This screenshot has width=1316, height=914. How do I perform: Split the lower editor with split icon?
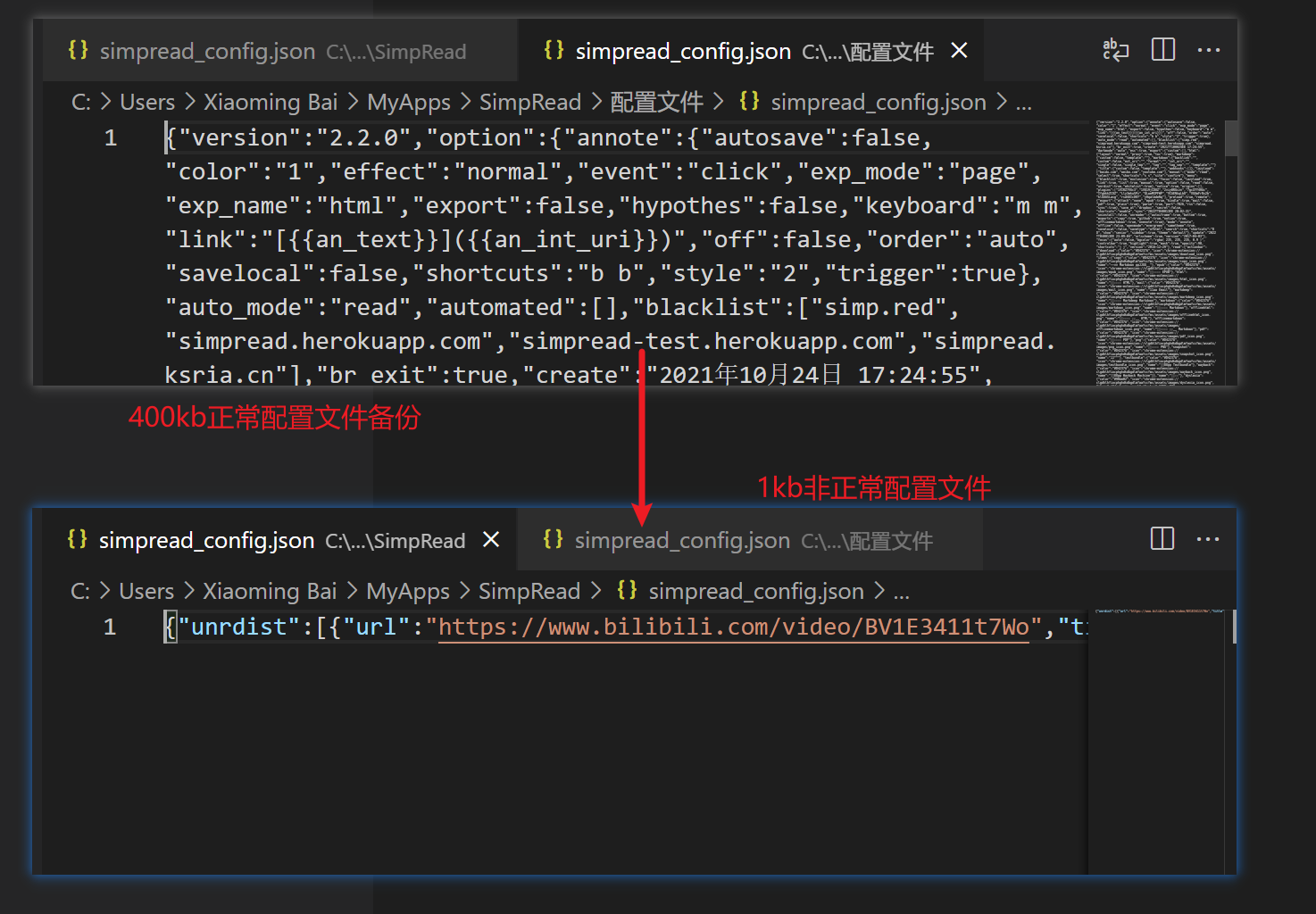(1162, 539)
